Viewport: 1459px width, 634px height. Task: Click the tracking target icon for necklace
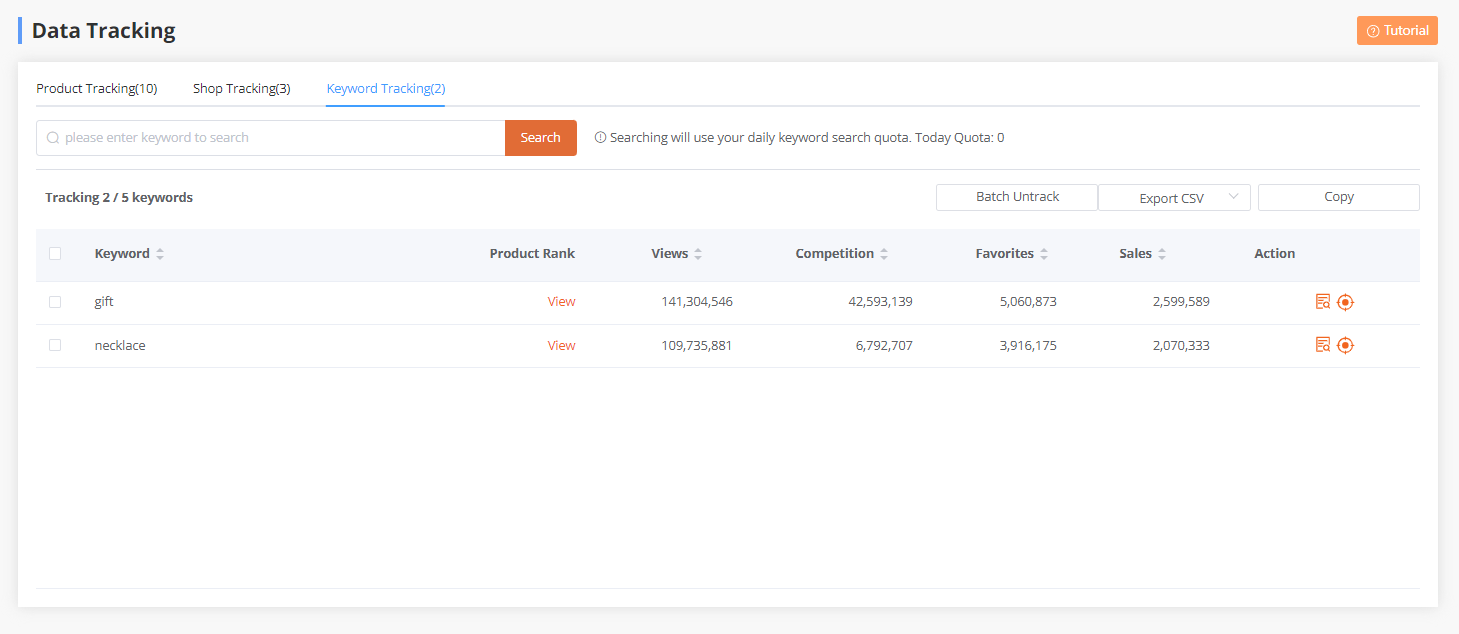[1345, 344]
